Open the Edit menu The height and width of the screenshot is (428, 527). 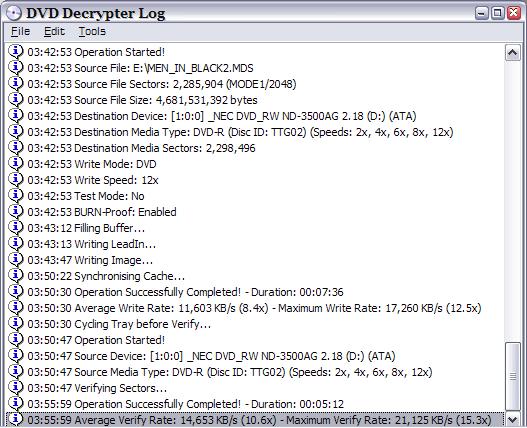[x=54, y=31]
